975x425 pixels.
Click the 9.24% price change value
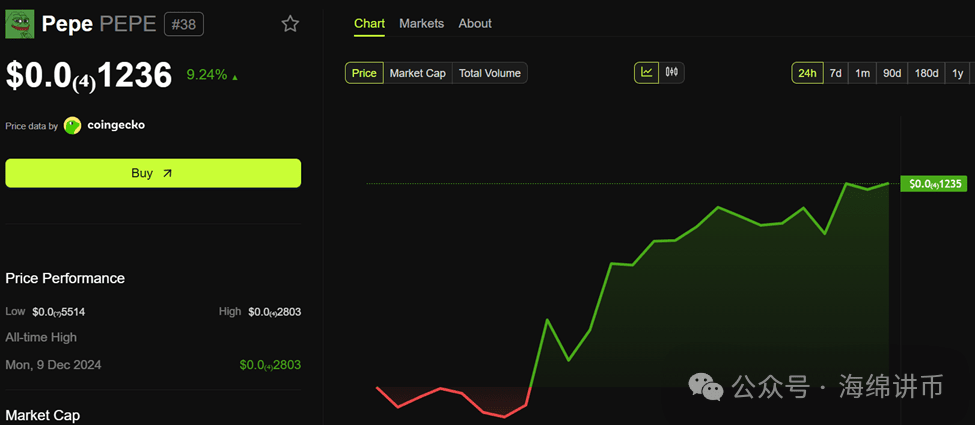(207, 75)
